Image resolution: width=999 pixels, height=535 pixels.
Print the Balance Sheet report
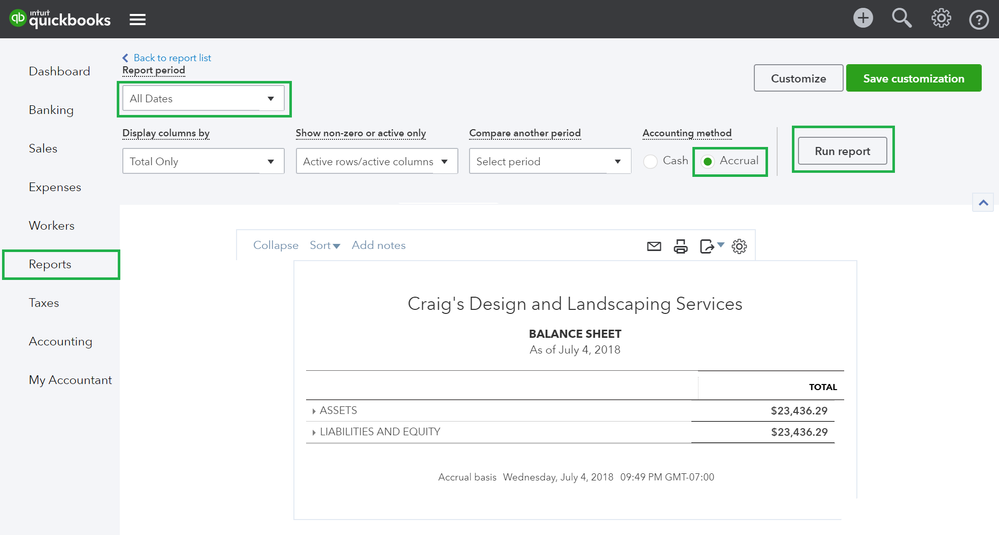681,246
